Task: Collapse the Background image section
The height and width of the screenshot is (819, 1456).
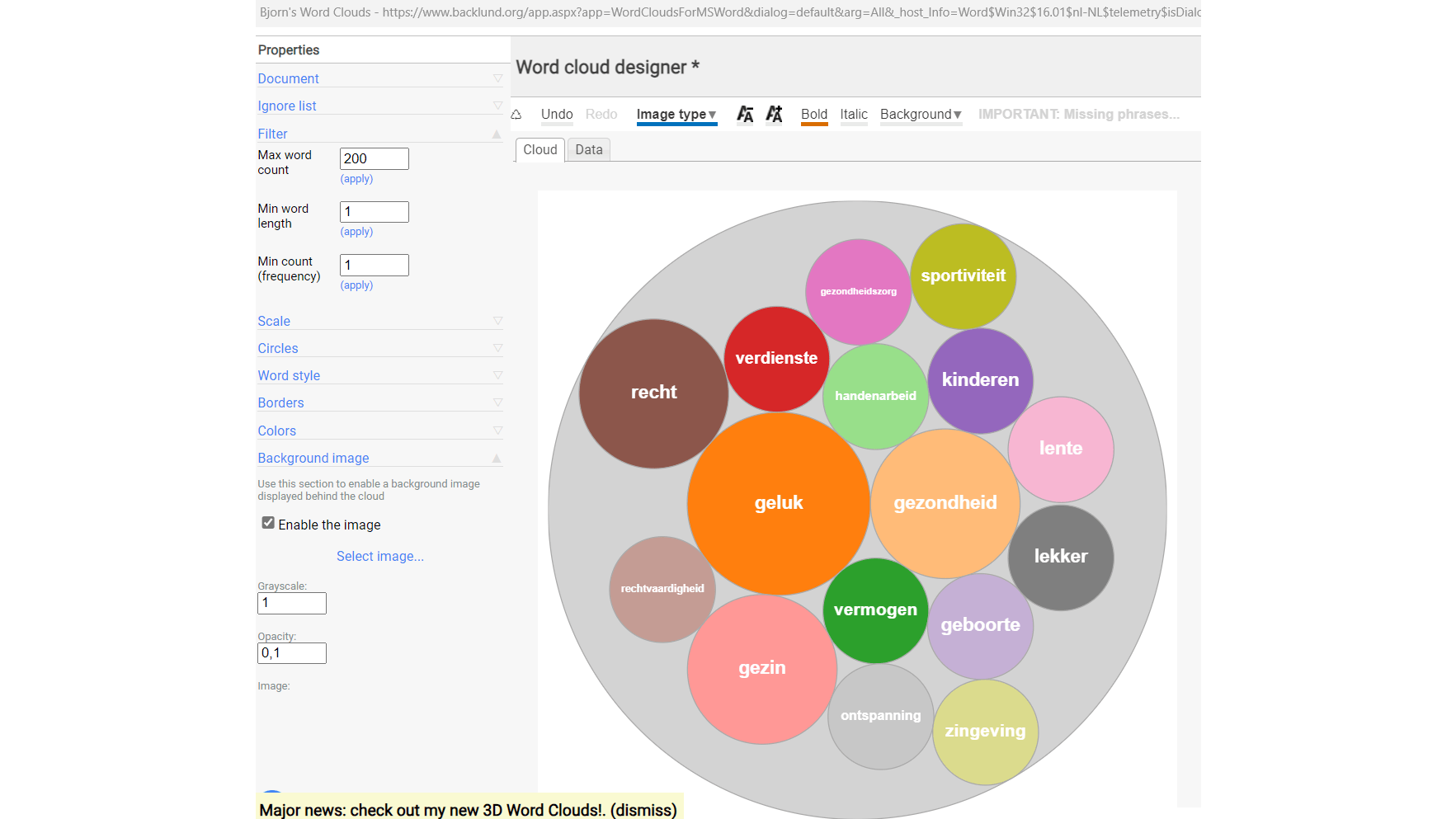Action: pos(379,458)
